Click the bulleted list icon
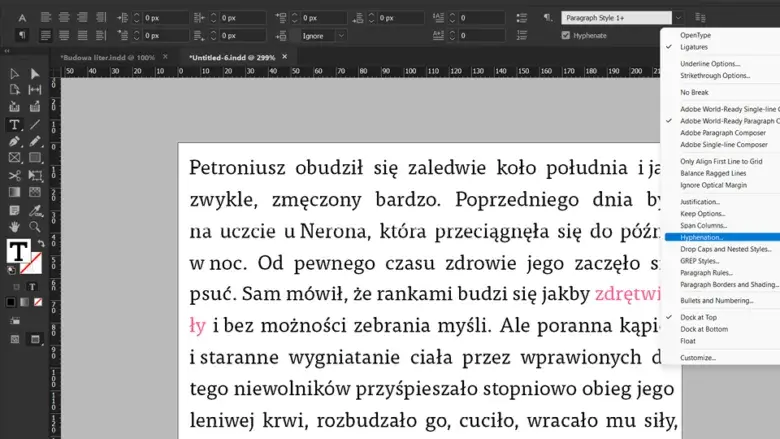This screenshot has height=439, width=780. 521,18
